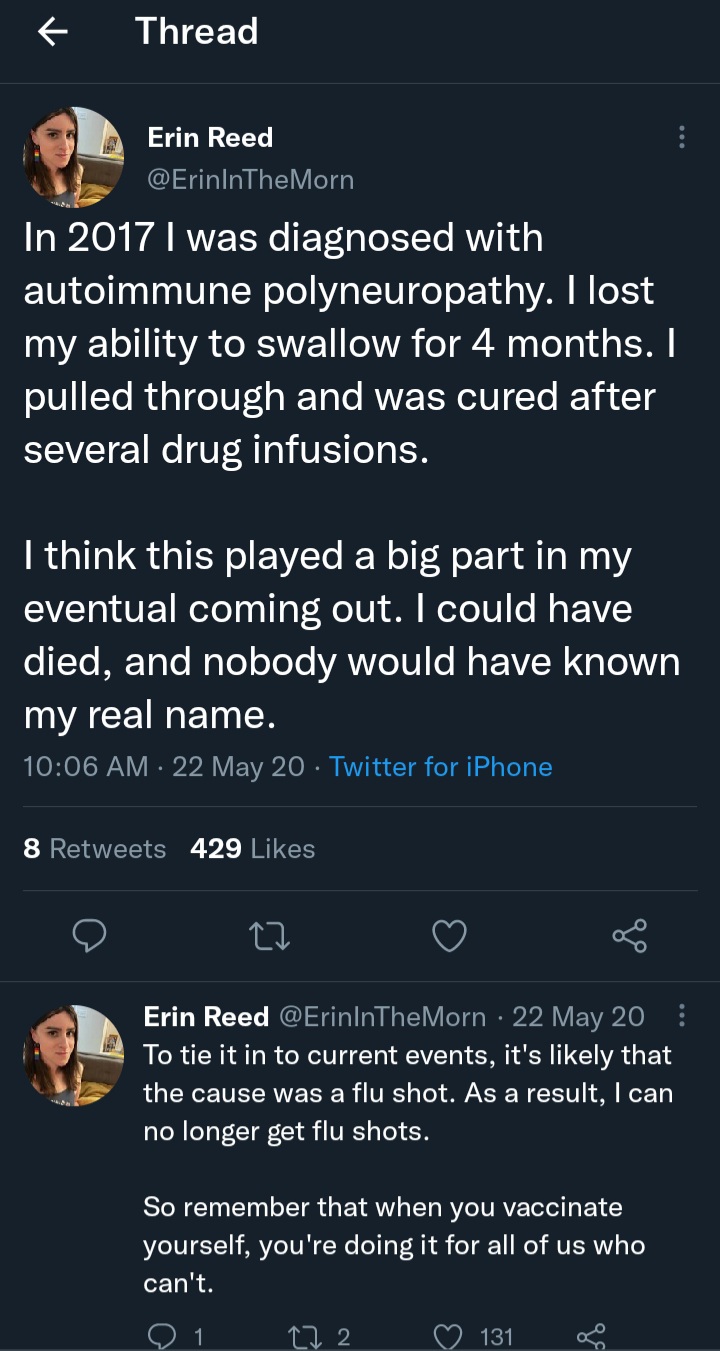The image size is (720, 1351).
Task: Retweet the main tweet
Action: click(270, 936)
